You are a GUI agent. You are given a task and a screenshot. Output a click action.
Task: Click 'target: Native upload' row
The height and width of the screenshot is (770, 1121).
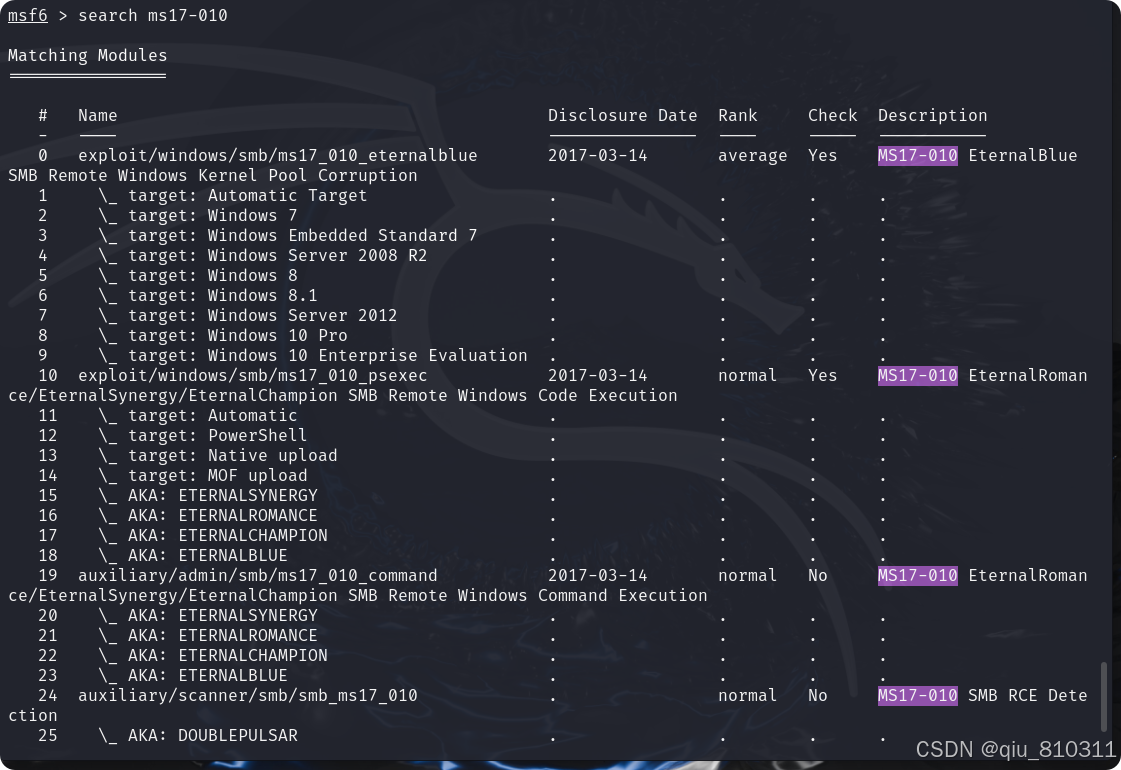click(217, 455)
